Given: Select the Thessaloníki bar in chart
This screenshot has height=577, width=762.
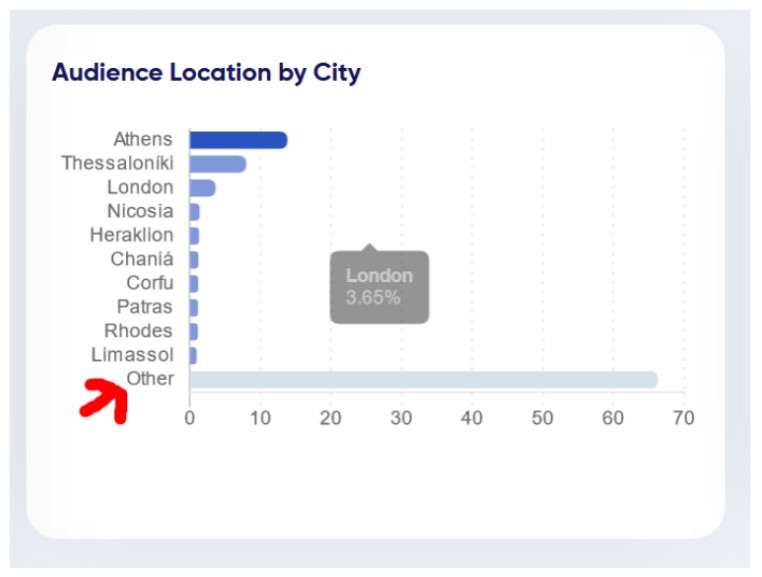Looking at the screenshot, I should point(218,164).
